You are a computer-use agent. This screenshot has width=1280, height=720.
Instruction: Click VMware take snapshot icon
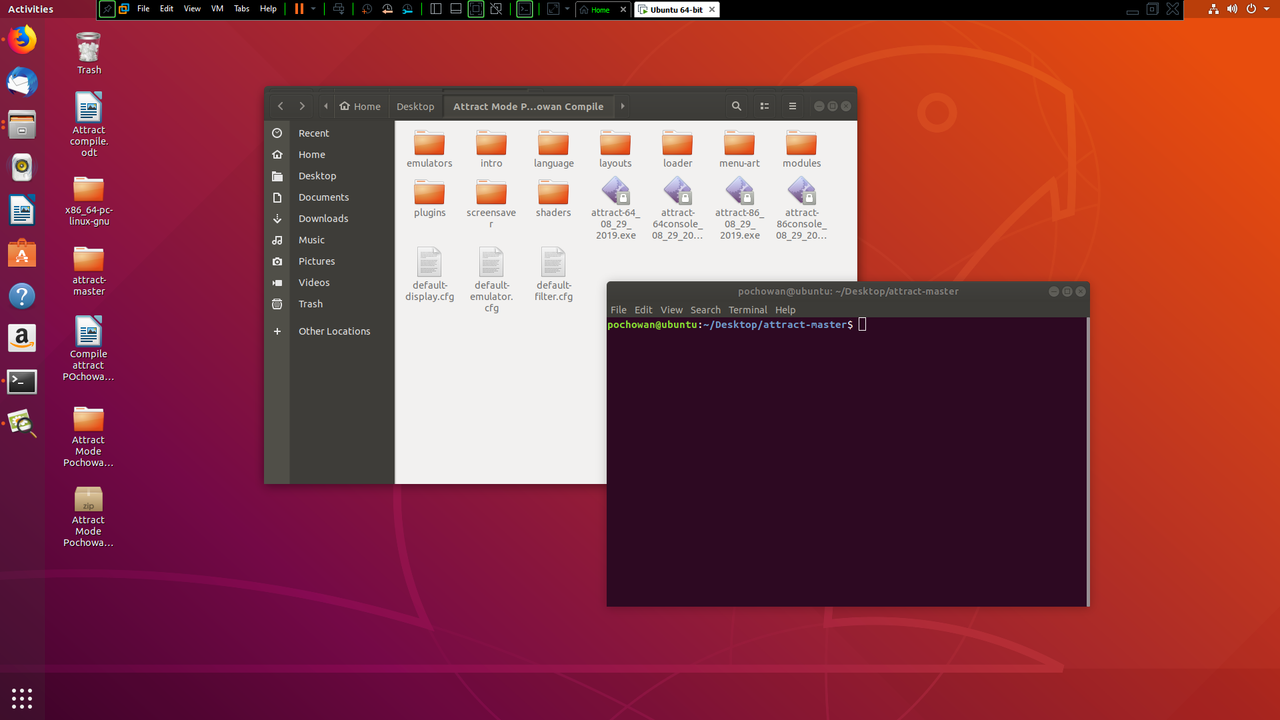[367, 9]
